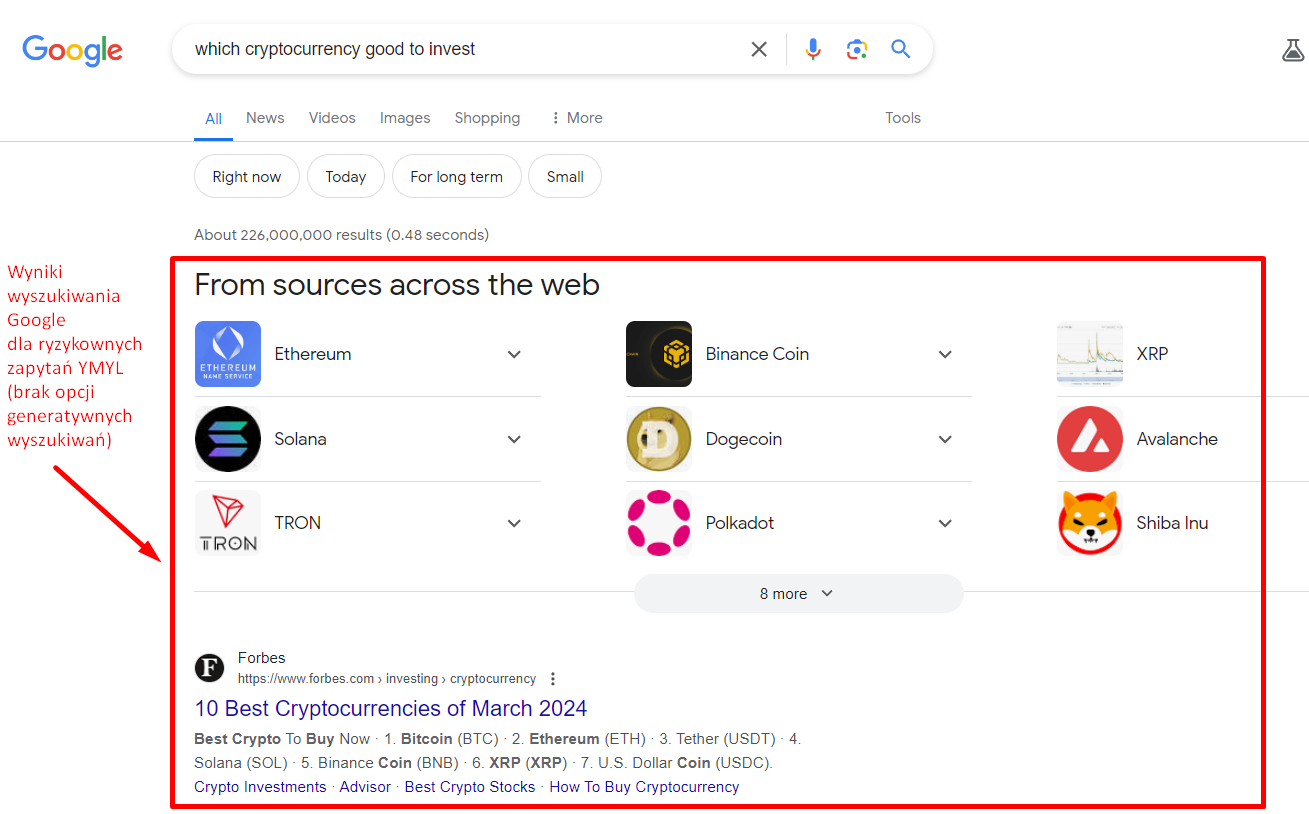
Task: Click the Forbes favicon
Action: click(209, 668)
